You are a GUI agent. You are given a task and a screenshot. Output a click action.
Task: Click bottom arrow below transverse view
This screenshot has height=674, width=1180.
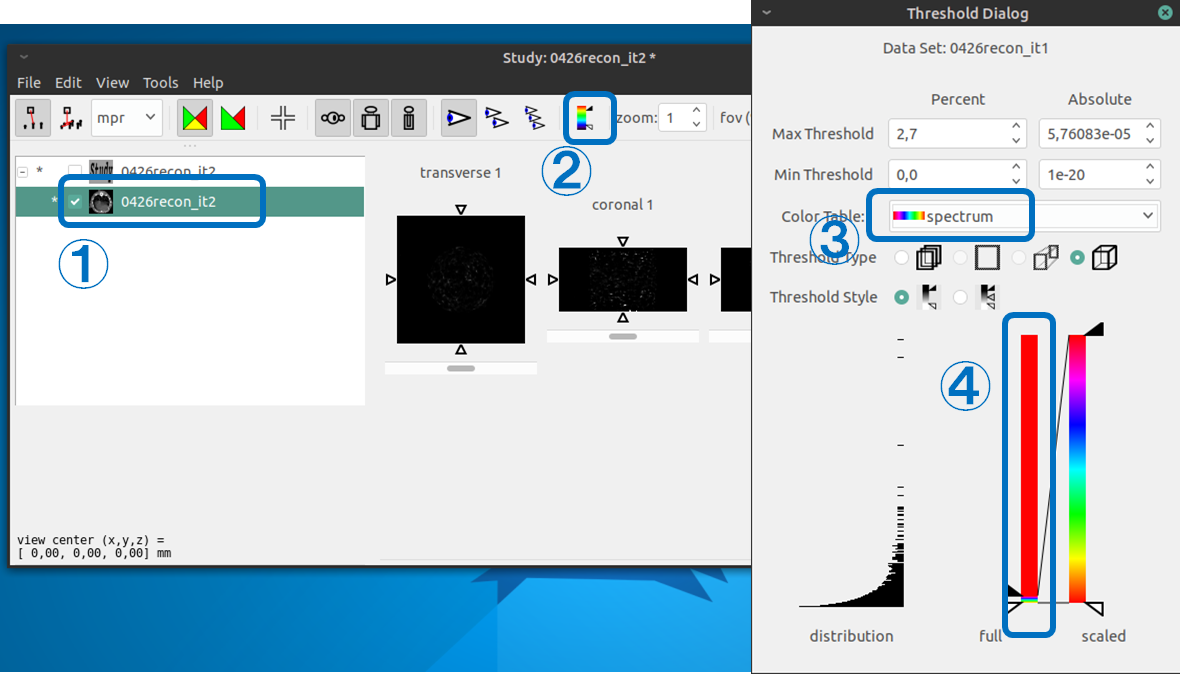coord(461,350)
